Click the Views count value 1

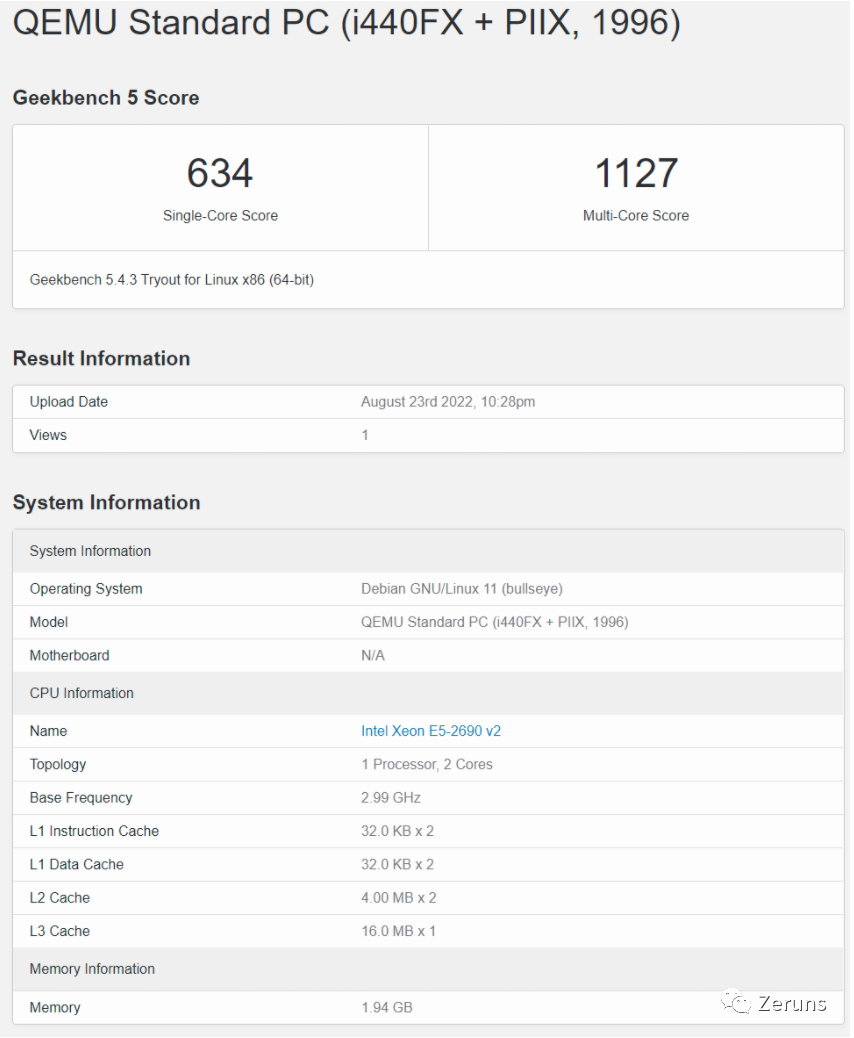pos(365,435)
